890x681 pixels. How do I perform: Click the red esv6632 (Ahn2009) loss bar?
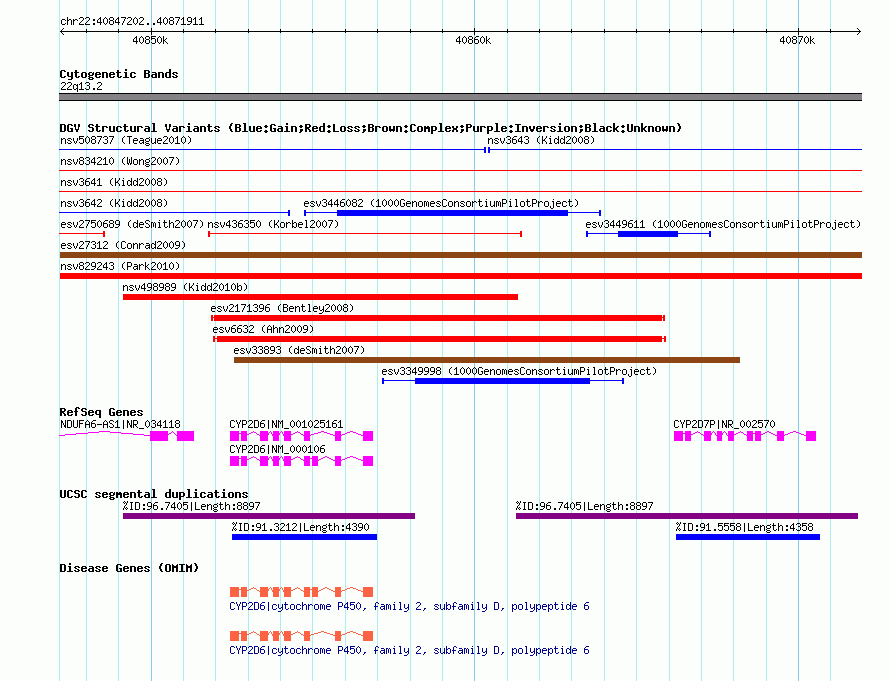point(439,339)
